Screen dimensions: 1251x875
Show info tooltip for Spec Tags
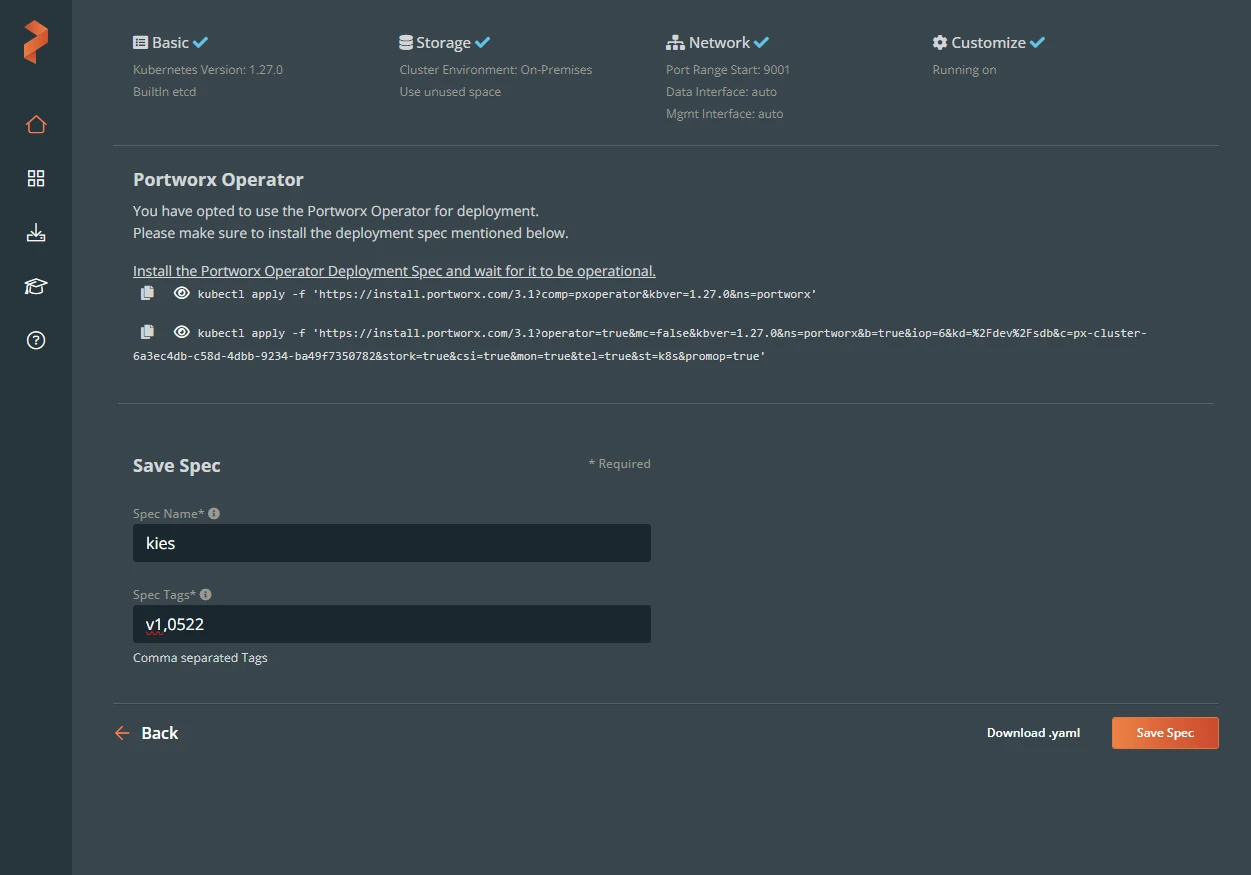coord(206,594)
